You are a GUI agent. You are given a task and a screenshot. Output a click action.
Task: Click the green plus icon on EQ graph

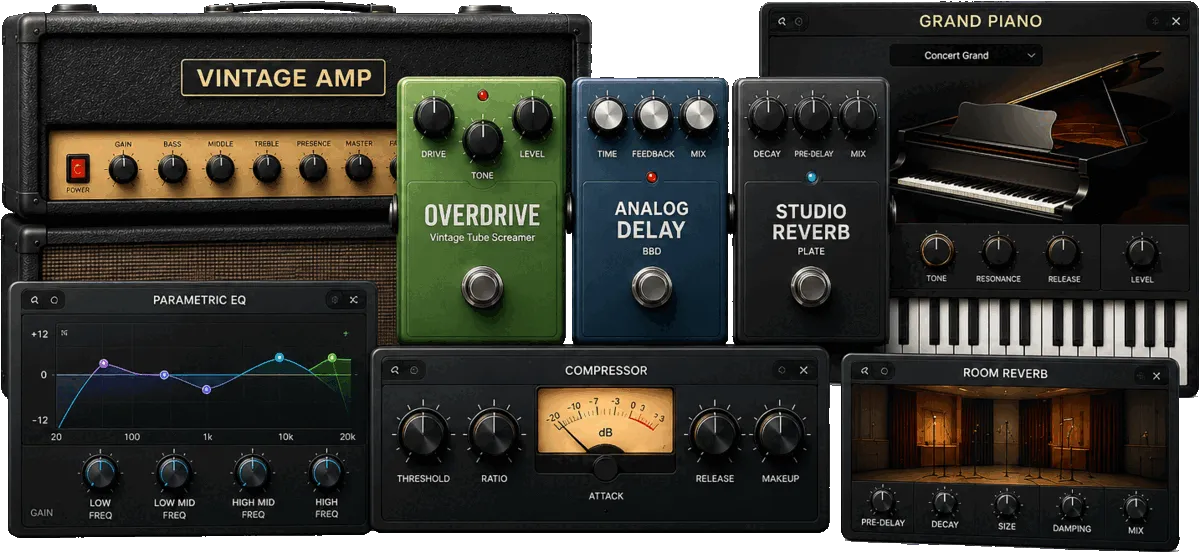(x=346, y=334)
